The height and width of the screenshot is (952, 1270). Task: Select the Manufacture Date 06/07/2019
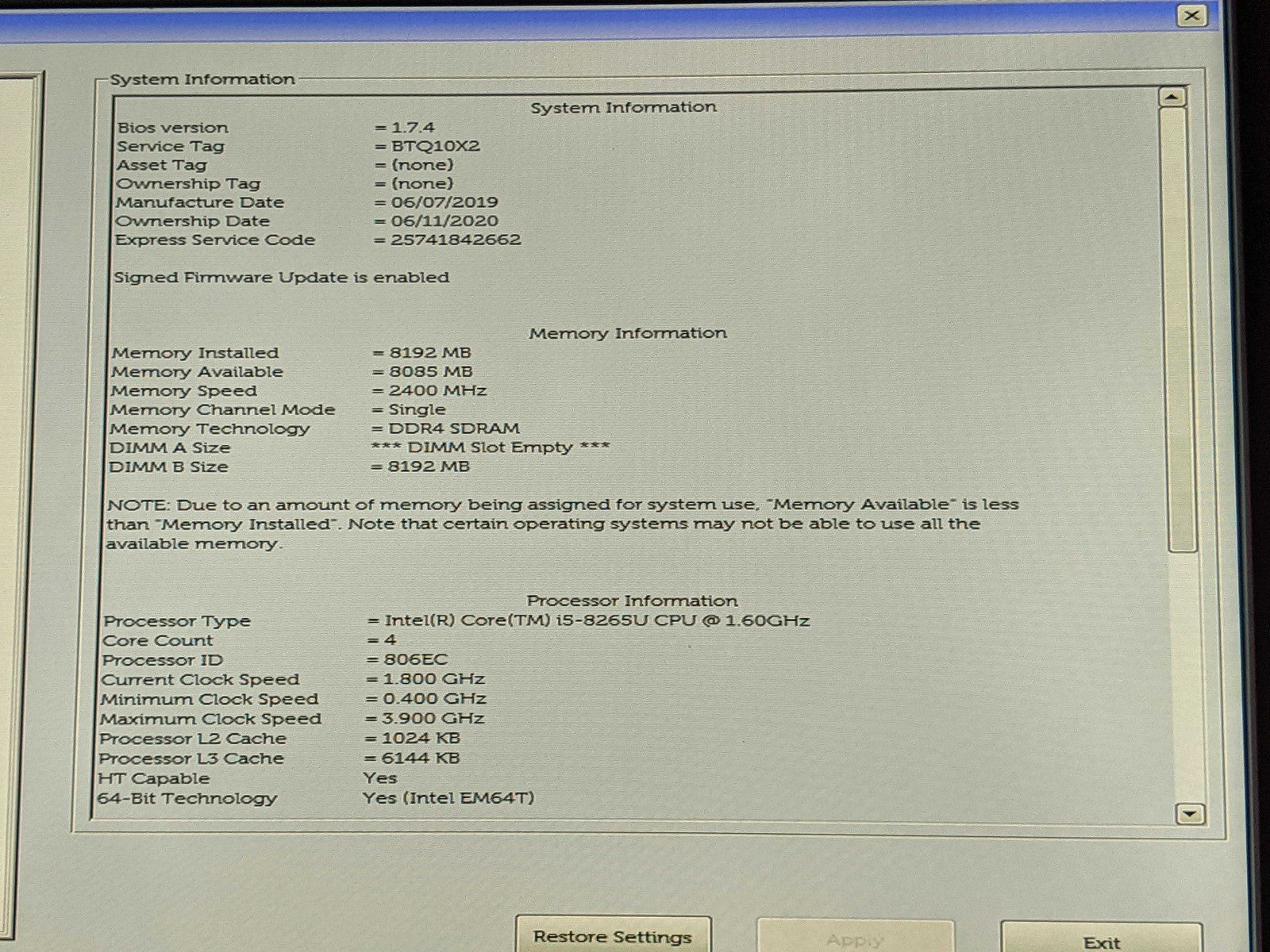coord(444,202)
